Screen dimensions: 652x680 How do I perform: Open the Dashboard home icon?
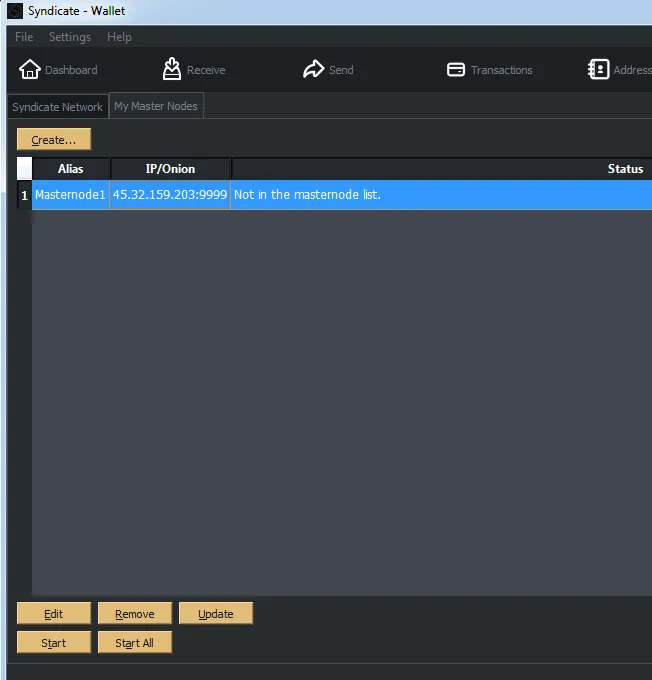30,69
